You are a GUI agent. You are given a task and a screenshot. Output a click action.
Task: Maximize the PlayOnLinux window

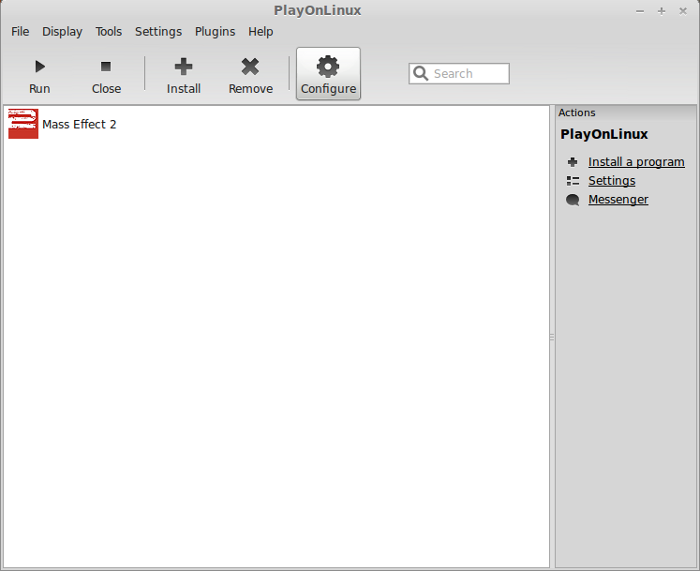coord(661,11)
